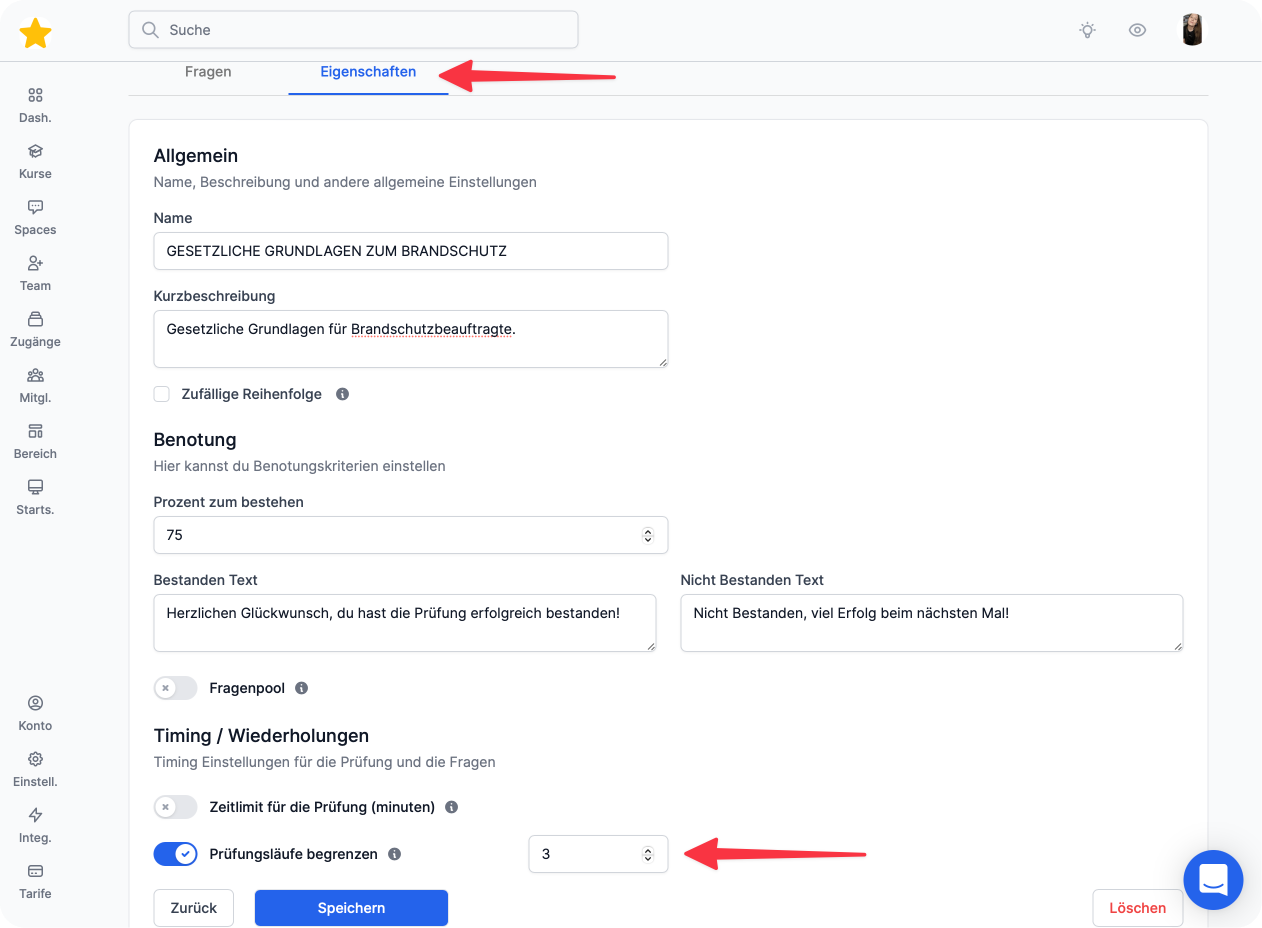Enable Zufällige Reihenfolge checkbox
The height and width of the screenshot is (928, 1262).
coord(162,394)
